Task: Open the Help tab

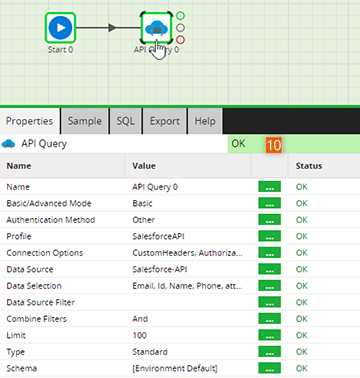Action: coord(205,121)
